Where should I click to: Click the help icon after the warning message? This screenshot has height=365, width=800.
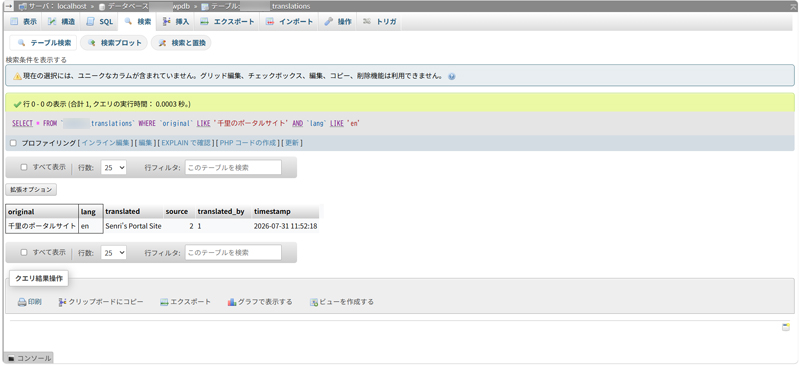(452, 76)
